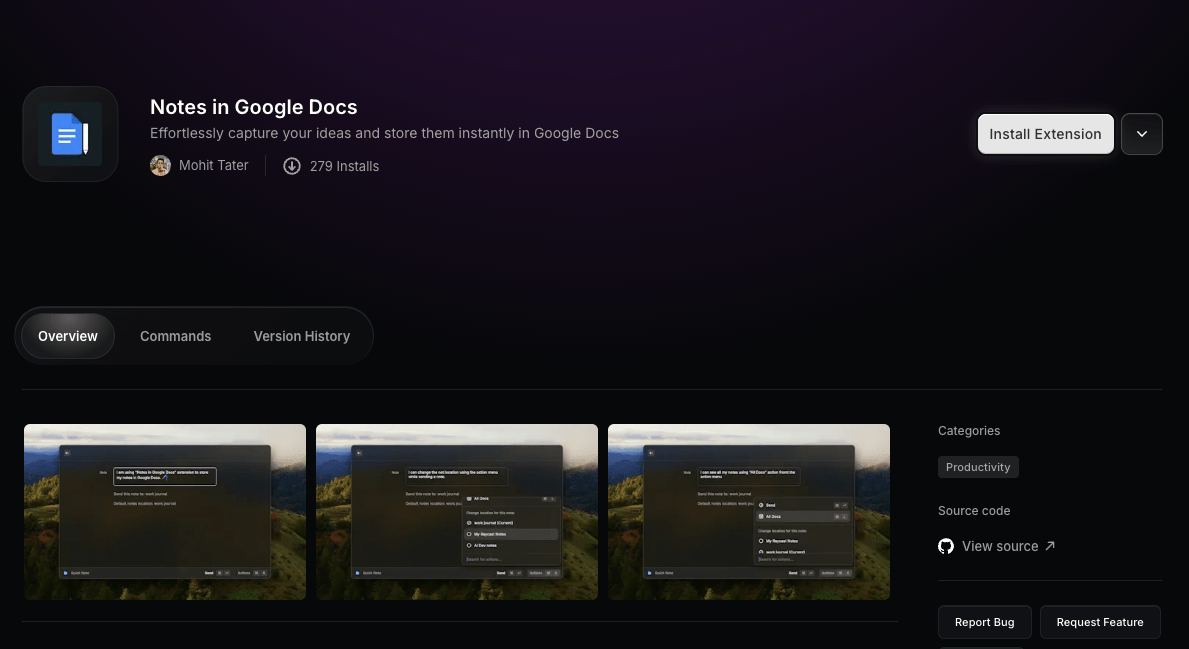Open the first screenshot showing a quick note

coord(165,512)
